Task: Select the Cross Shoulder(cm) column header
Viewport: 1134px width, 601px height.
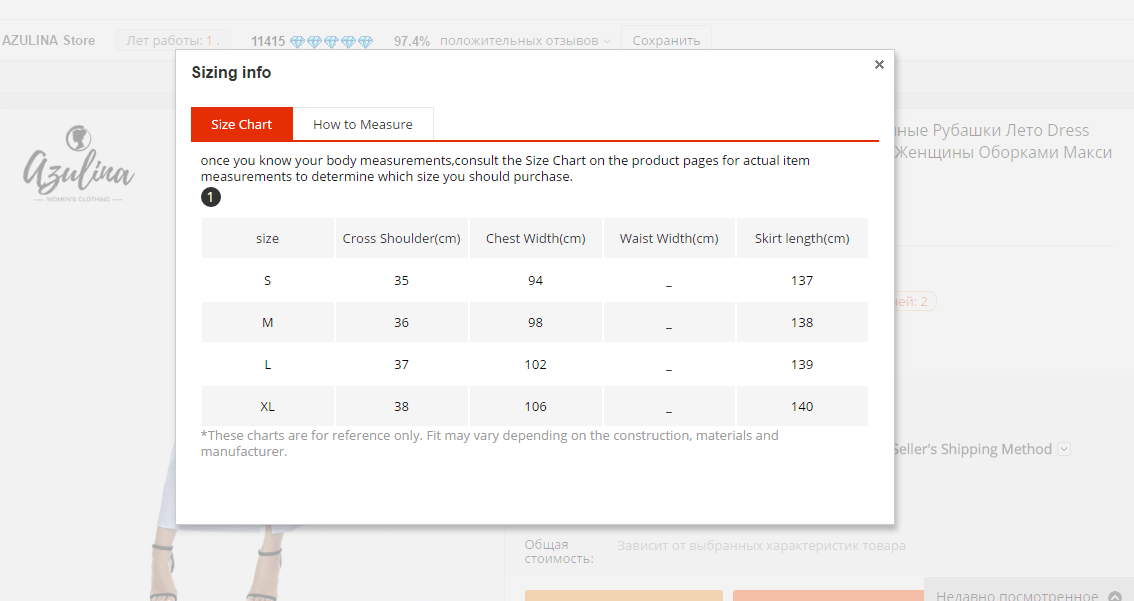Action: pyautogui.click(x=401, y=238)
